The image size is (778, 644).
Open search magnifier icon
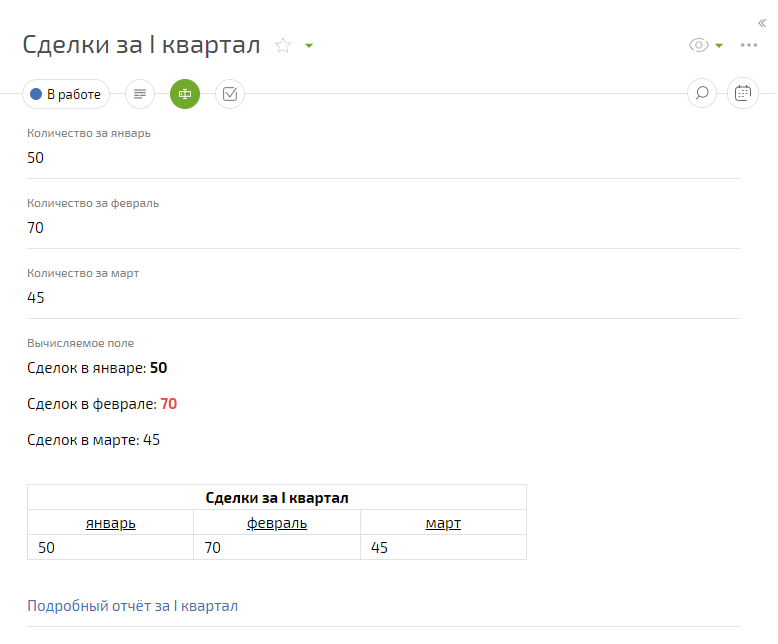702,93
